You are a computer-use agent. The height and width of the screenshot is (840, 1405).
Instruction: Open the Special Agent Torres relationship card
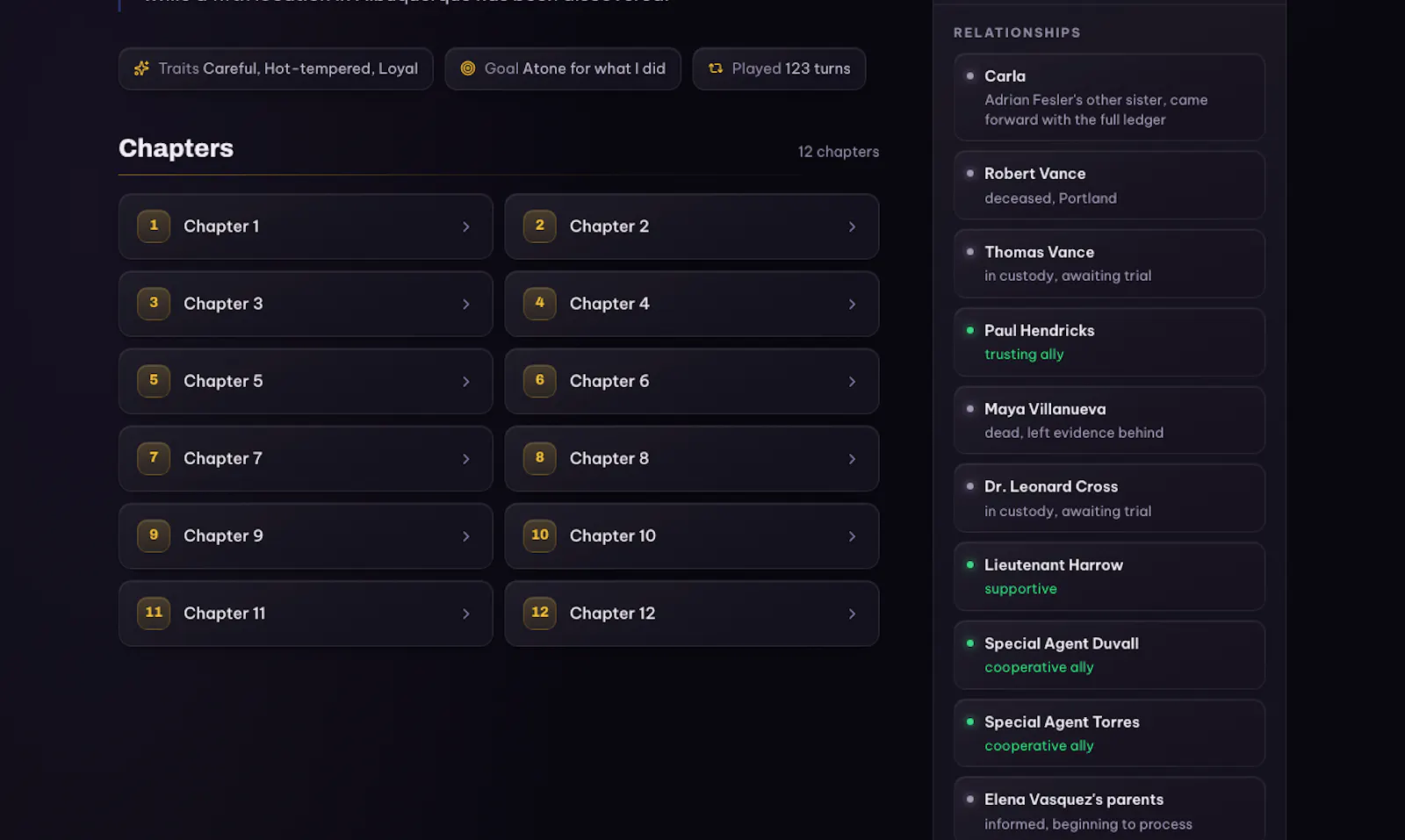(x=1109, y=733)
